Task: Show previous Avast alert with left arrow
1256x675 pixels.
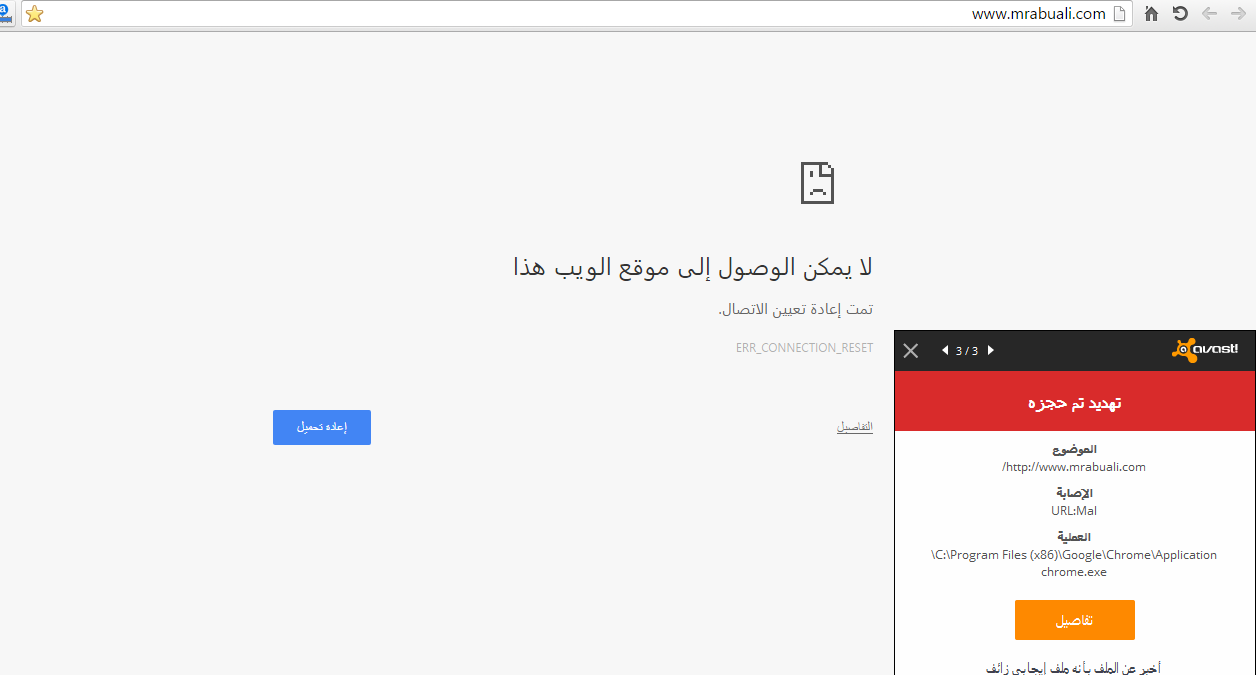Action: (945, 350)
